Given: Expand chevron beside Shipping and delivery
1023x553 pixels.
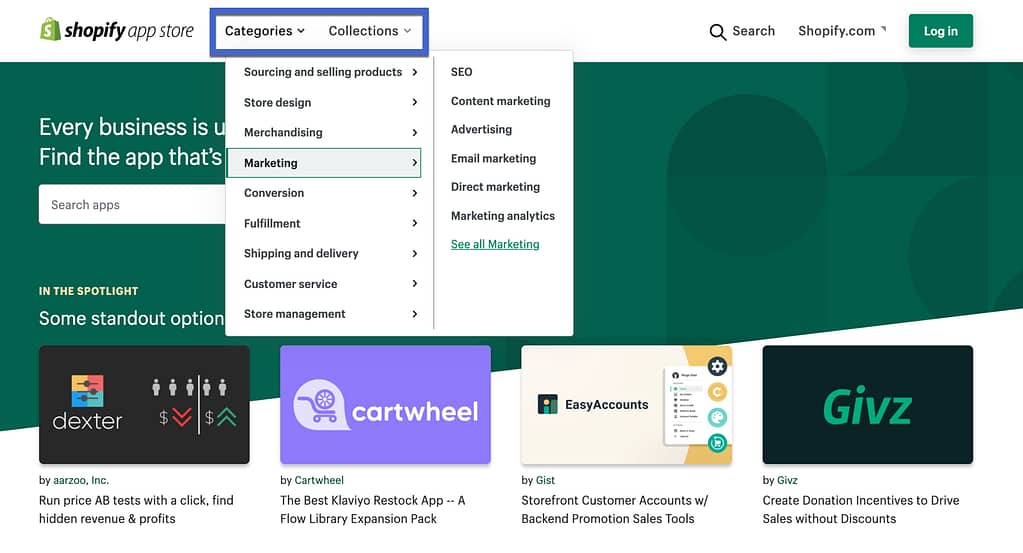Looking at the screenshot, I should [414, 253].
